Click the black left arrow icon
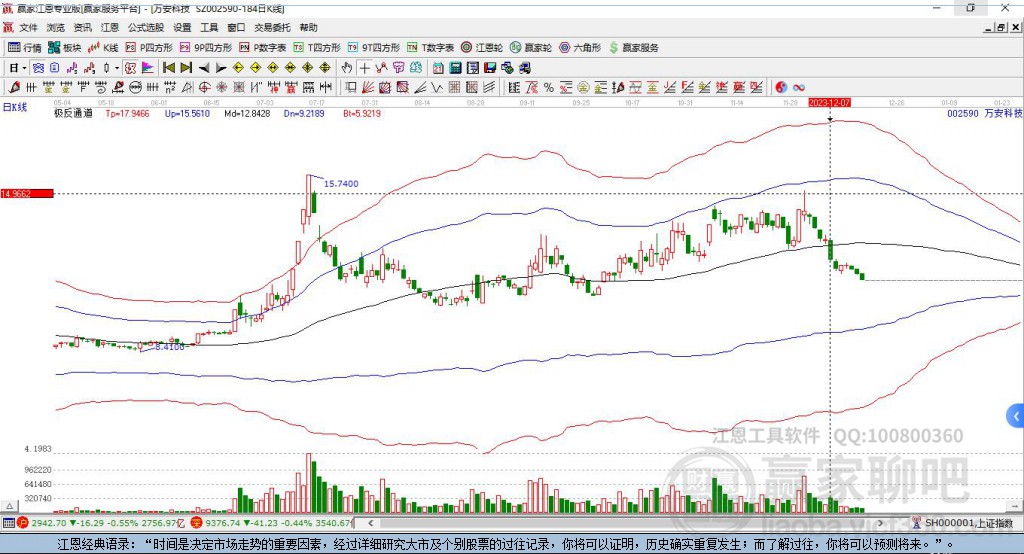The width and height of the screenshot is (1024, 554). pos(204,68)
